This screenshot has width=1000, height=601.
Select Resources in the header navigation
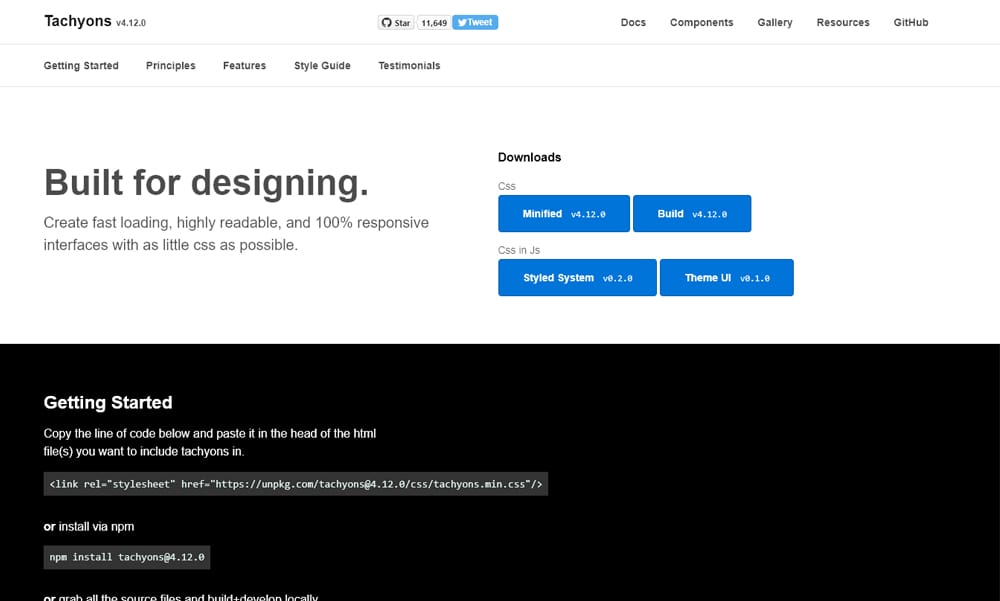click(842, 22)
